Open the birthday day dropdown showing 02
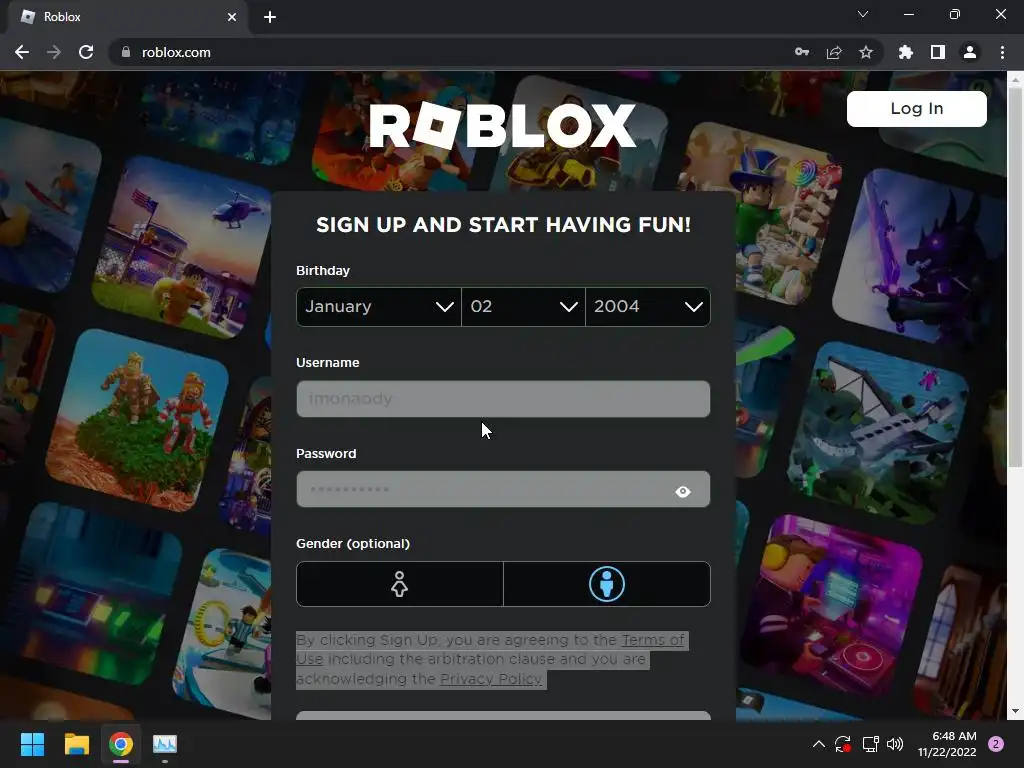1024x768 pixels. (523, 306)
